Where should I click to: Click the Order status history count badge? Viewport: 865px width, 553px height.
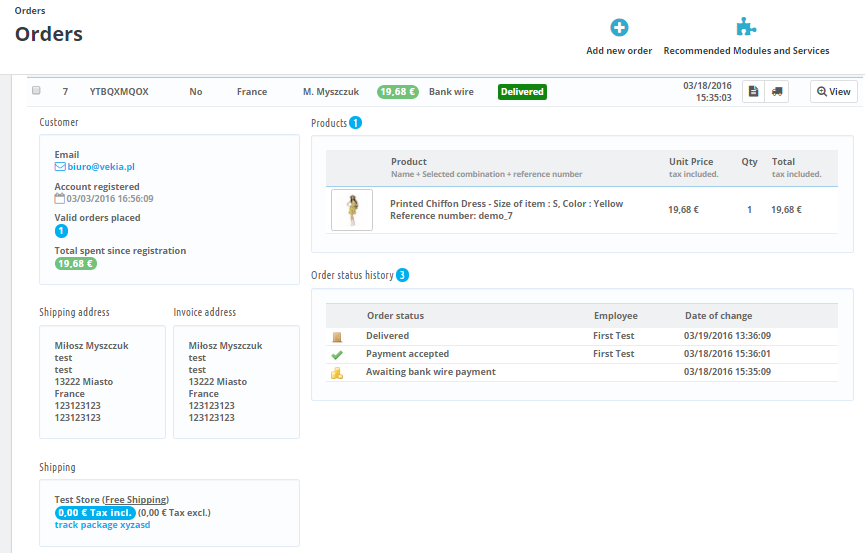point(402,275)
